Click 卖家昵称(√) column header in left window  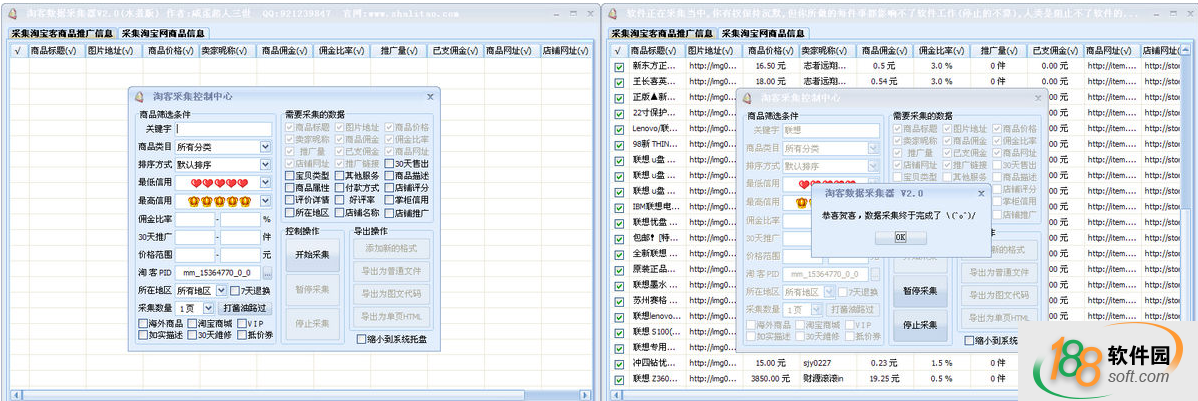(228, 50)
